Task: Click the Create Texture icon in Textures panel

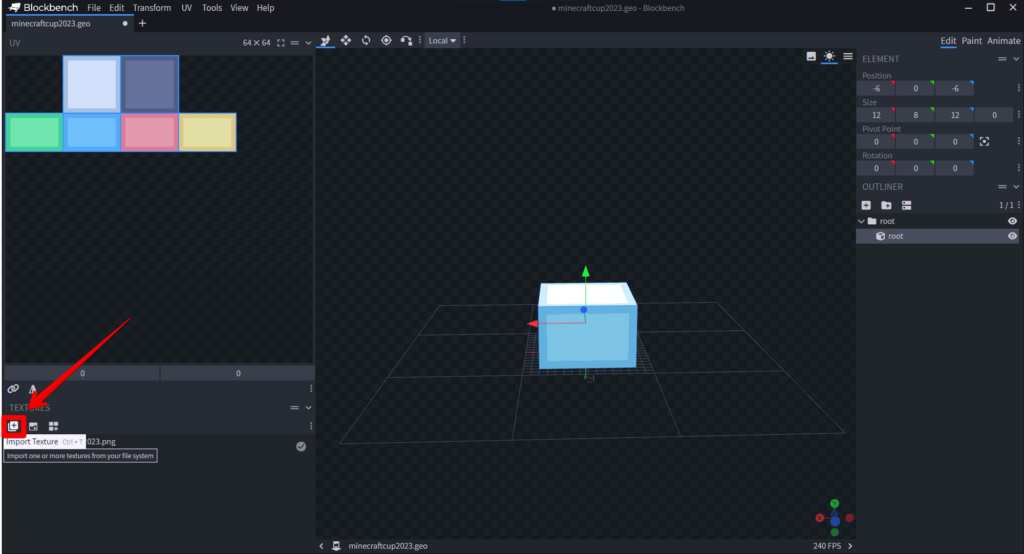Action: (33, 427)
